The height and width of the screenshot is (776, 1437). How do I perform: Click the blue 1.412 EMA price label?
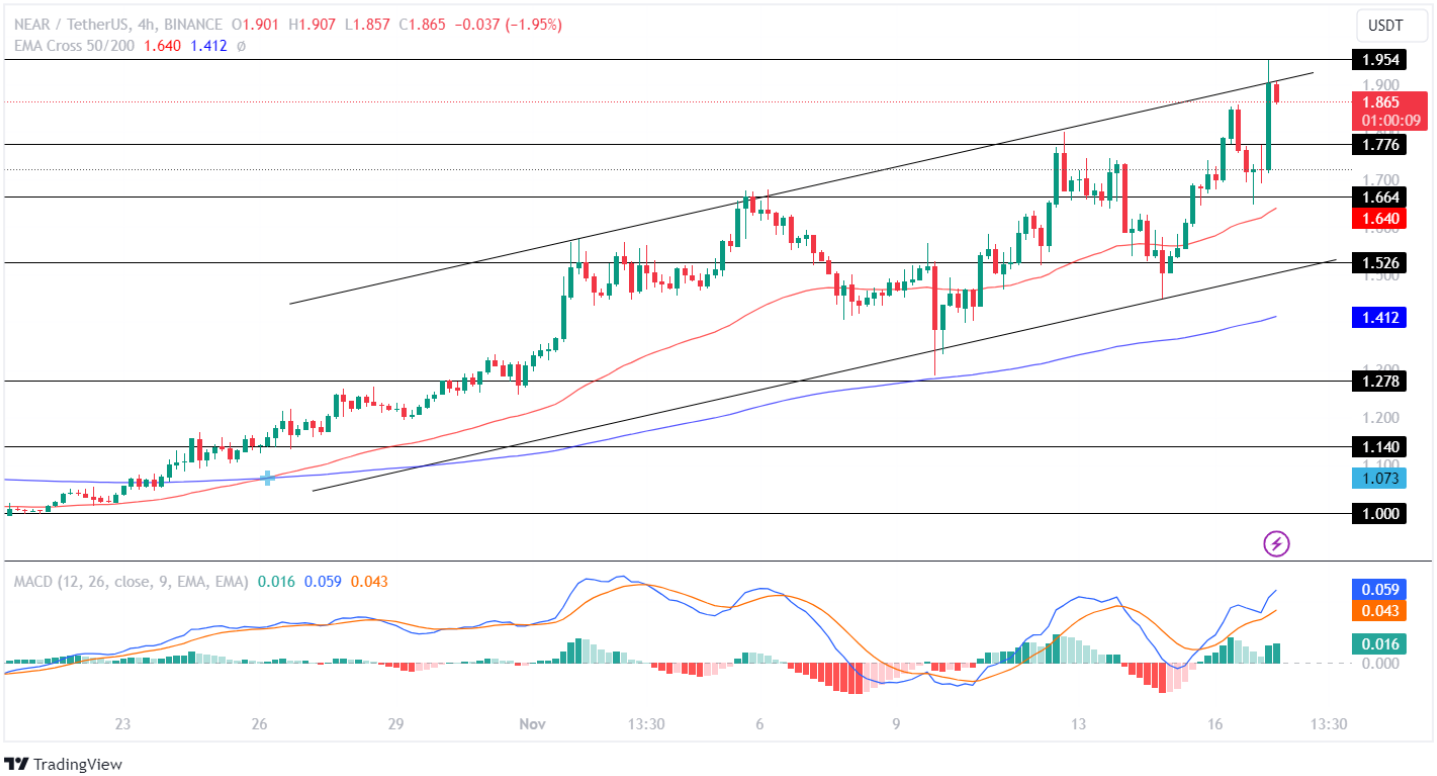[x=1378, y=318]
